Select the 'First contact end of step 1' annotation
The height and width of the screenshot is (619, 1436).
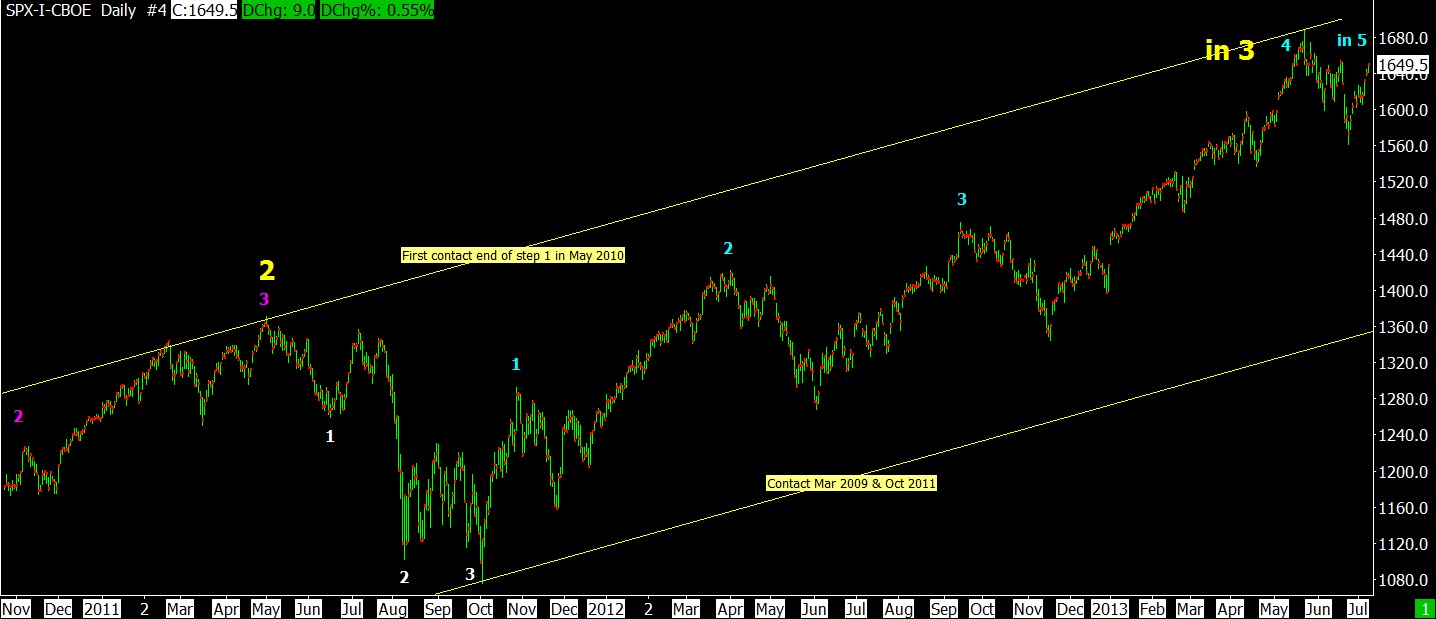513,256
